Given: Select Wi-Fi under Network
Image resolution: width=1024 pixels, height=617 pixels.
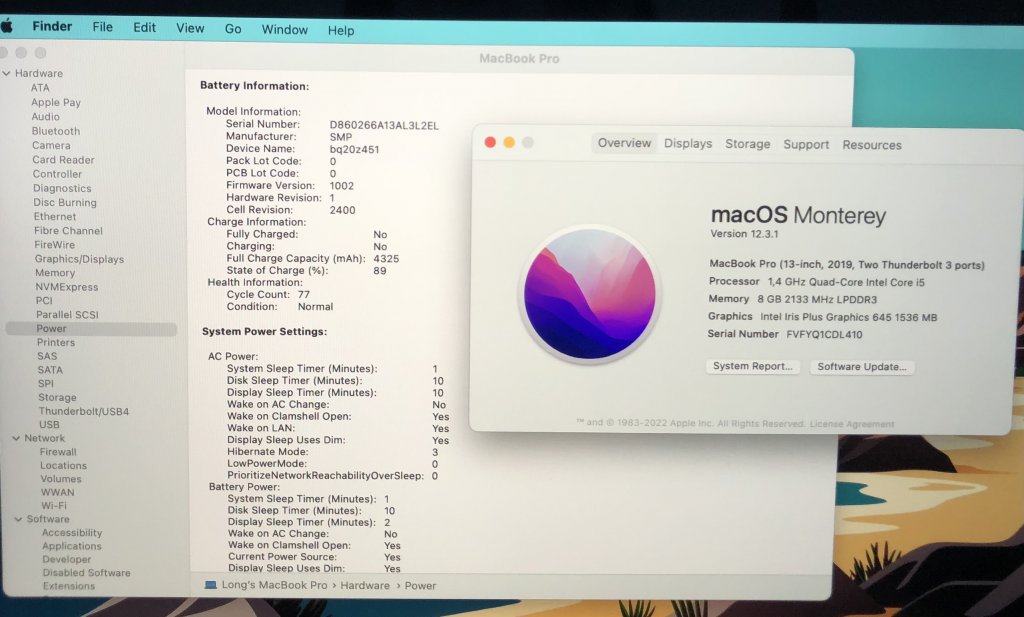Looking at the screenshot, I should (x=54, y=505).
